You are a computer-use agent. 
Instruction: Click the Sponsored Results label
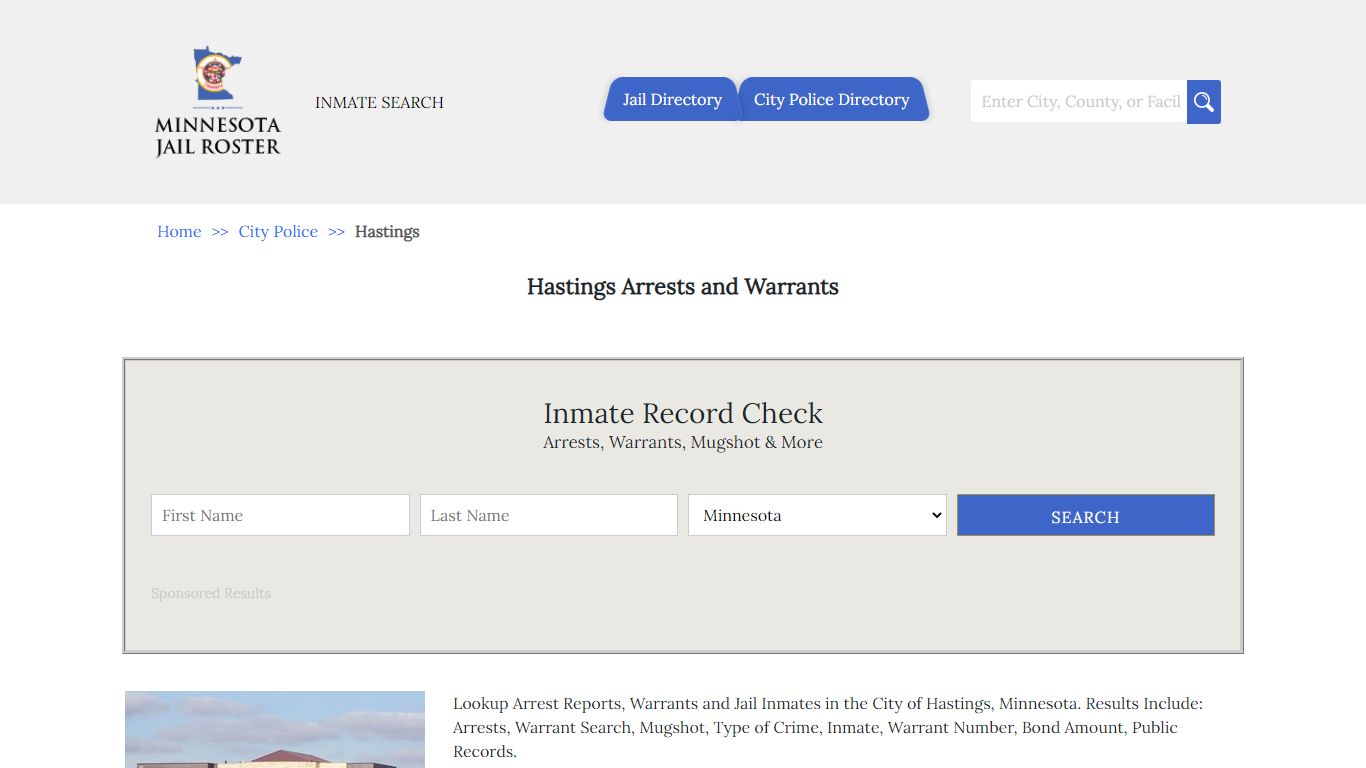click(211, 593)
